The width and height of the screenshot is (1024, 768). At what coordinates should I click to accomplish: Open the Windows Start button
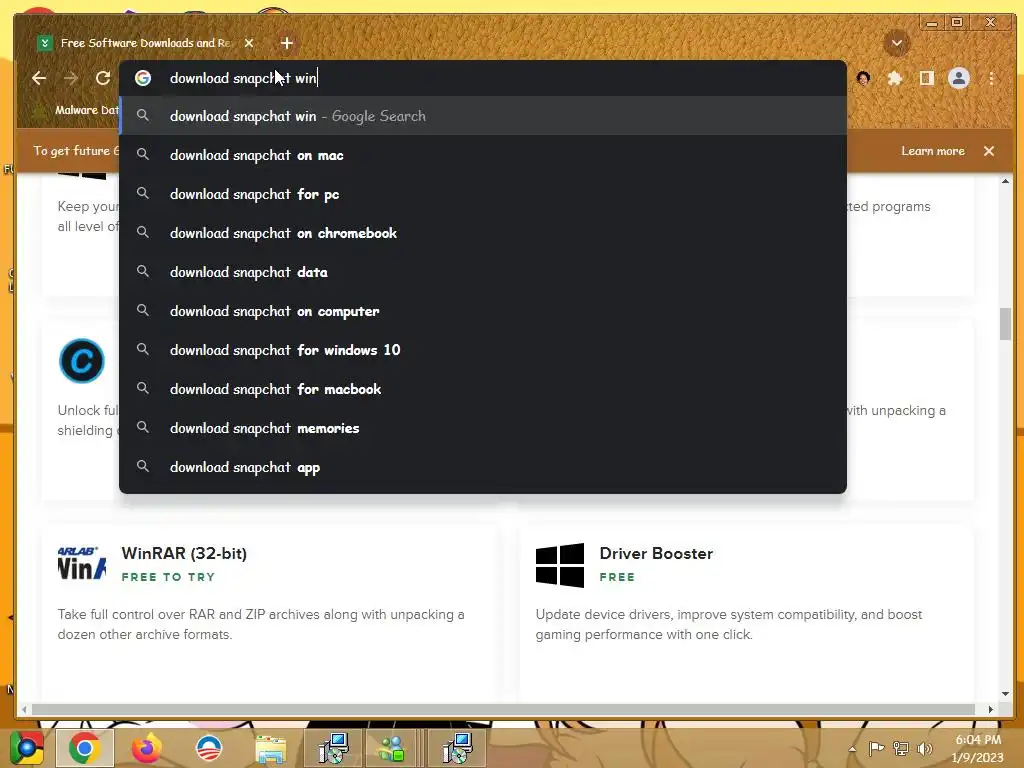tap(26, 748)
